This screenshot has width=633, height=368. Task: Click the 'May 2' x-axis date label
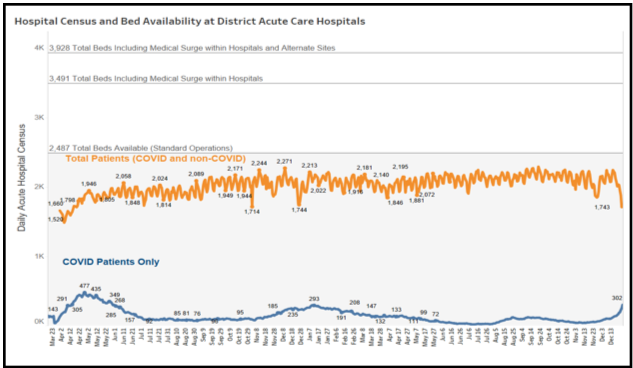88,335
